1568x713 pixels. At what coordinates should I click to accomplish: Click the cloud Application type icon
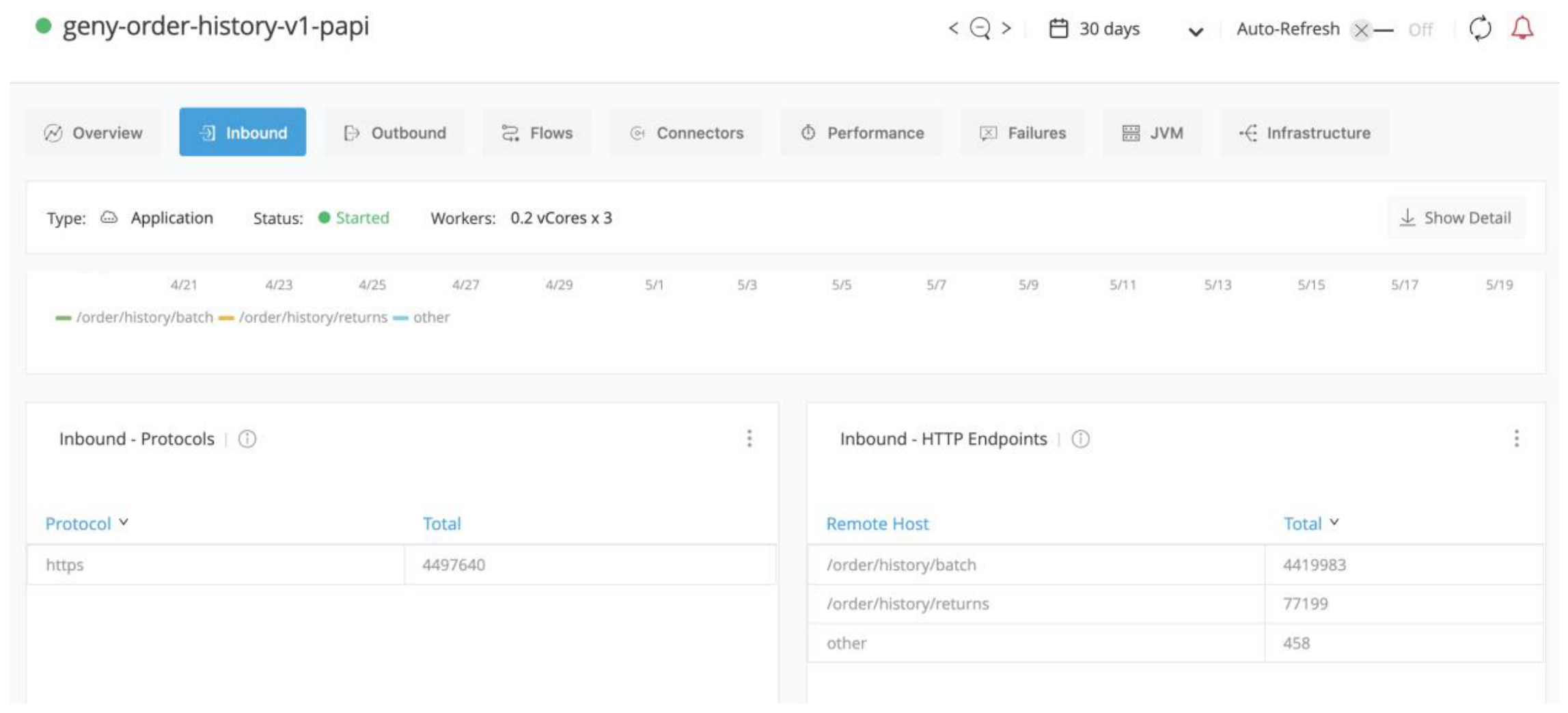(x=109, y=218)
